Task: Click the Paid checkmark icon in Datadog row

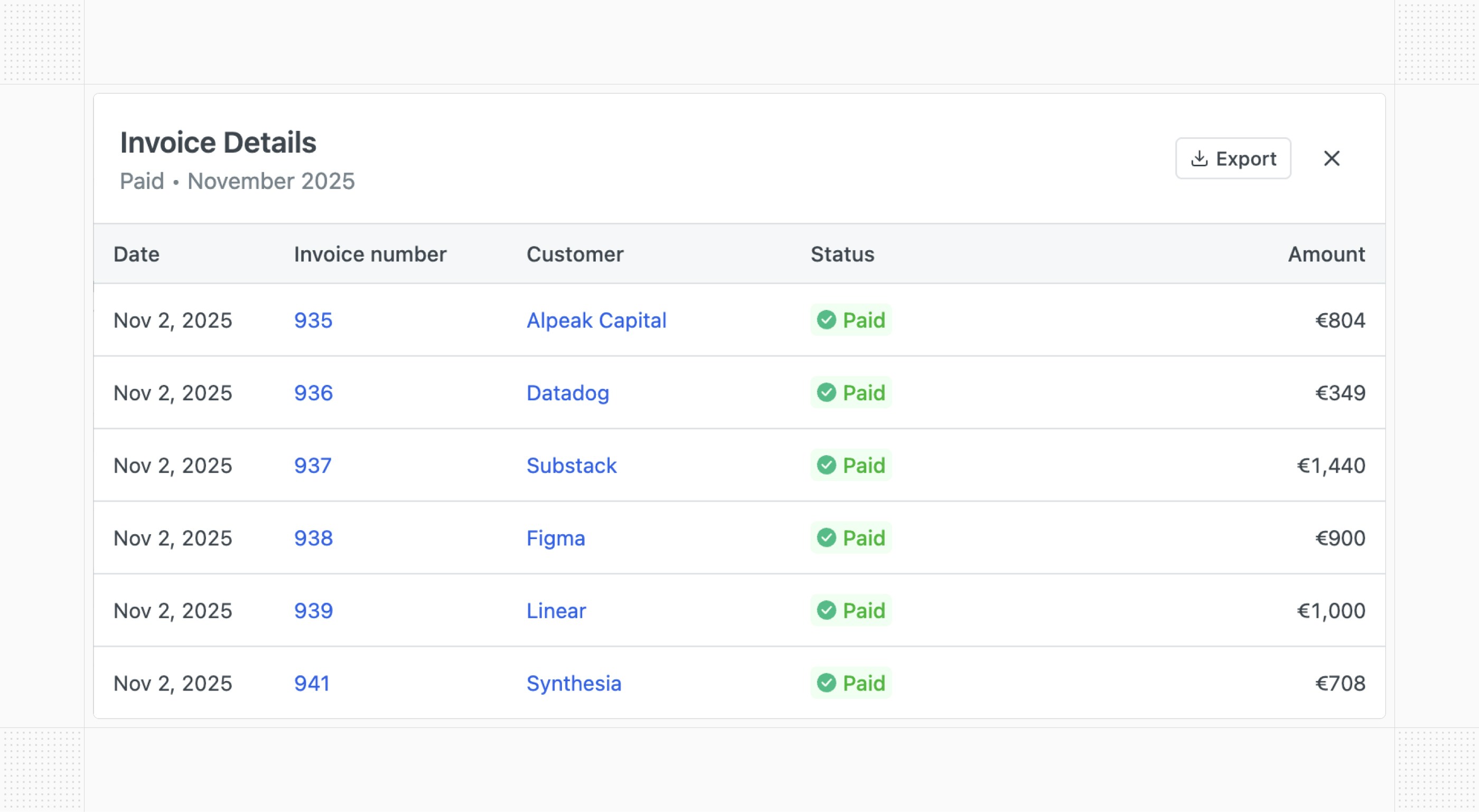Action: tap(826, 392)
